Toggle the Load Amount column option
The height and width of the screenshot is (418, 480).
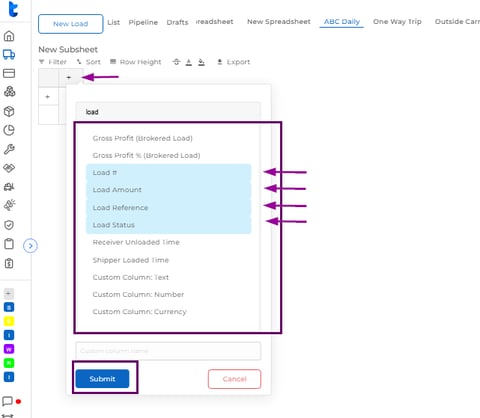[x=168, y=190]
